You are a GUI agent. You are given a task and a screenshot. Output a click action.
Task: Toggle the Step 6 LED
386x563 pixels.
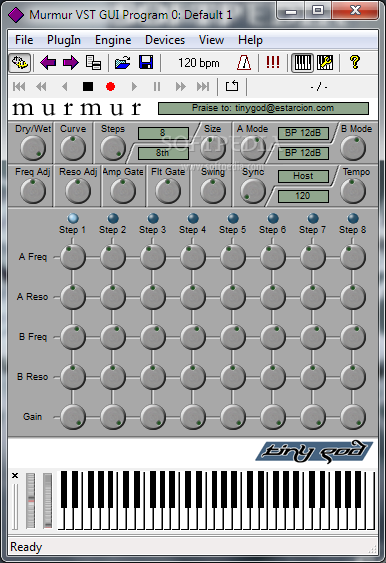pos(273,218)
